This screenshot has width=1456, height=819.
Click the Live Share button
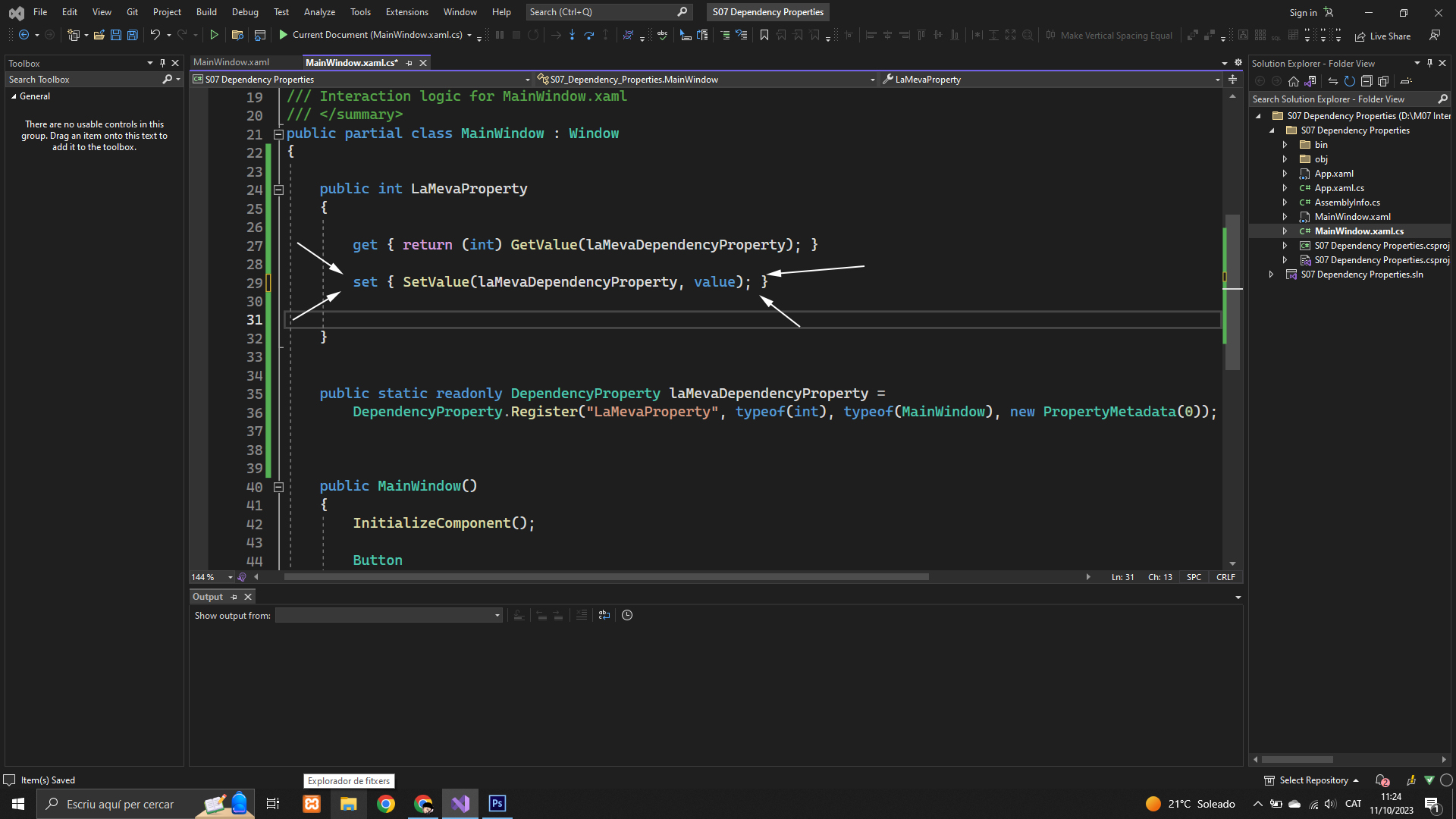(1383, 36)
